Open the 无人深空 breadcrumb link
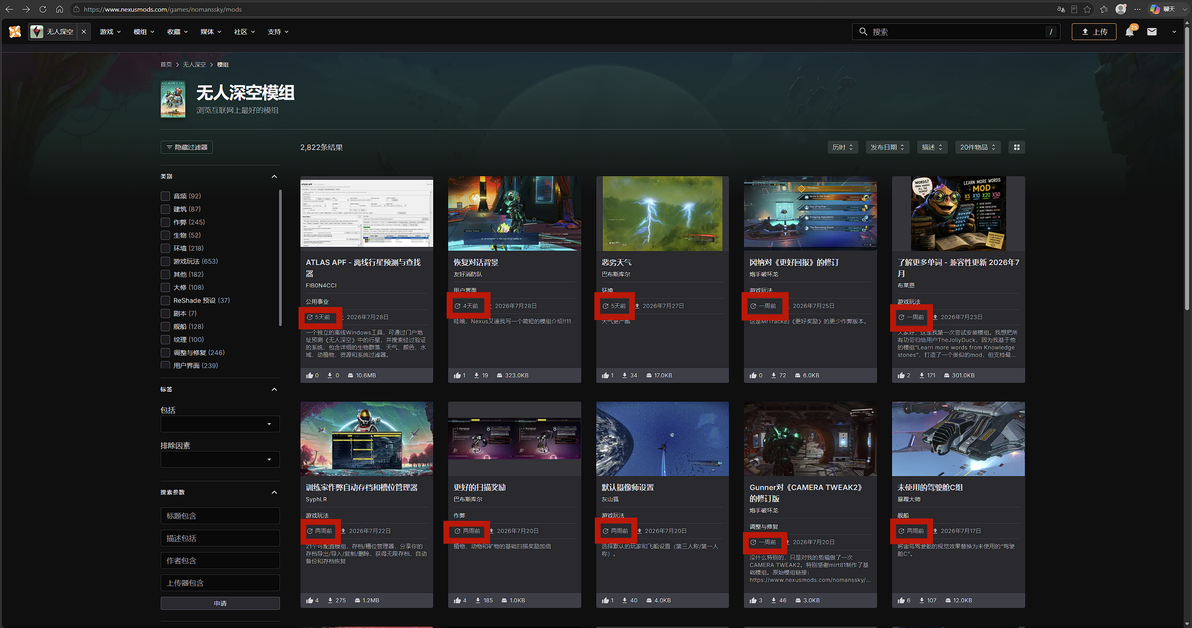This screenshot has height=628, width=1192. point(194,65)
